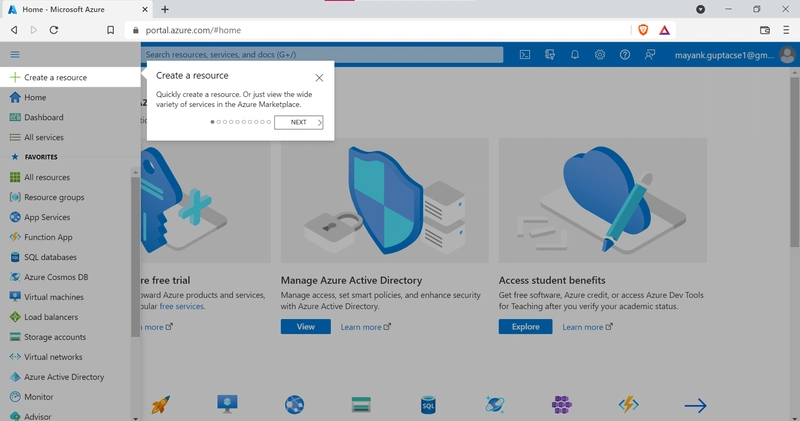Open portal settings gear

pyautogui.click(x=599, y=55)
